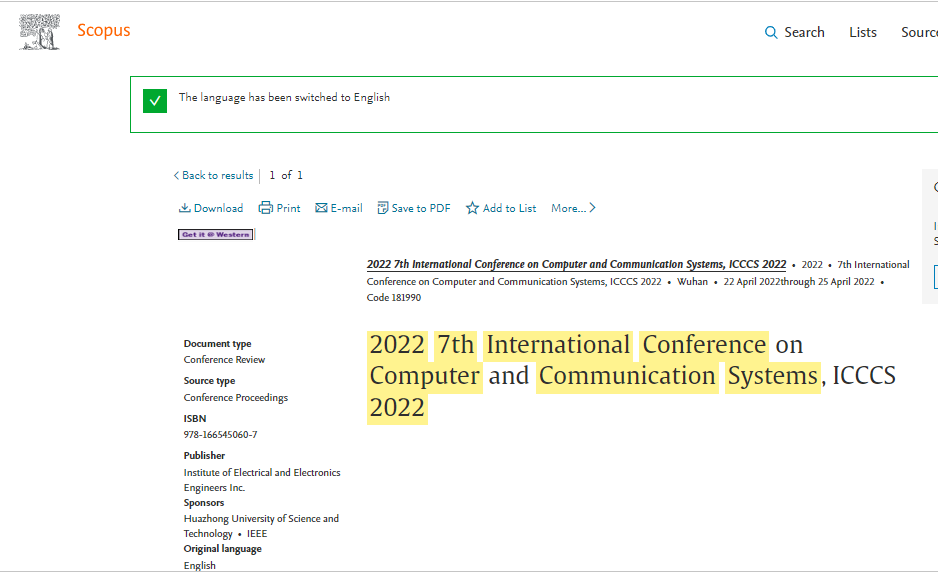Expand the More... options

pyautogui.click(x=573, y=208)
